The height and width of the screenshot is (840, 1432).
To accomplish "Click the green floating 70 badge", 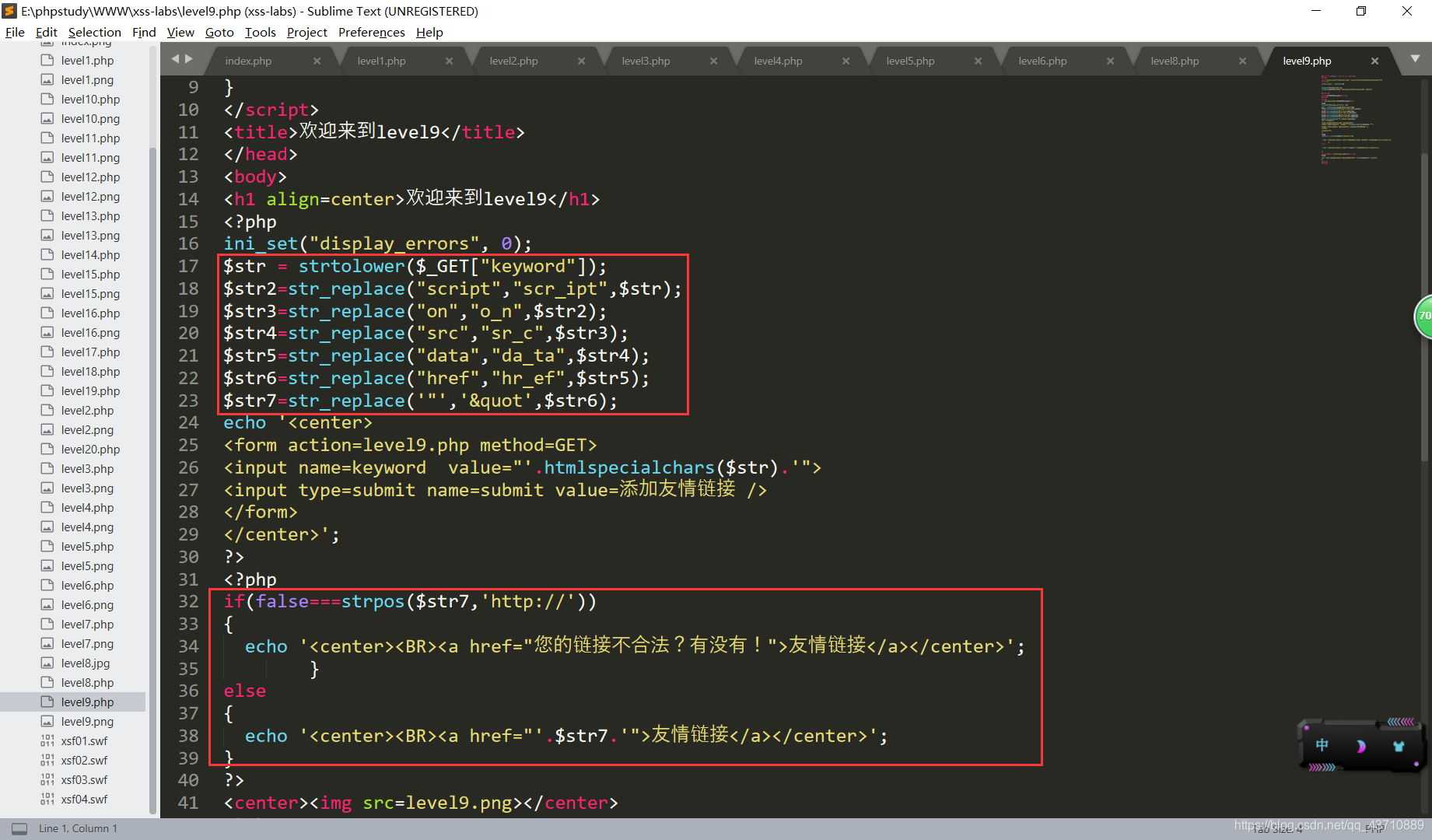I will (x=1423, y=316).
